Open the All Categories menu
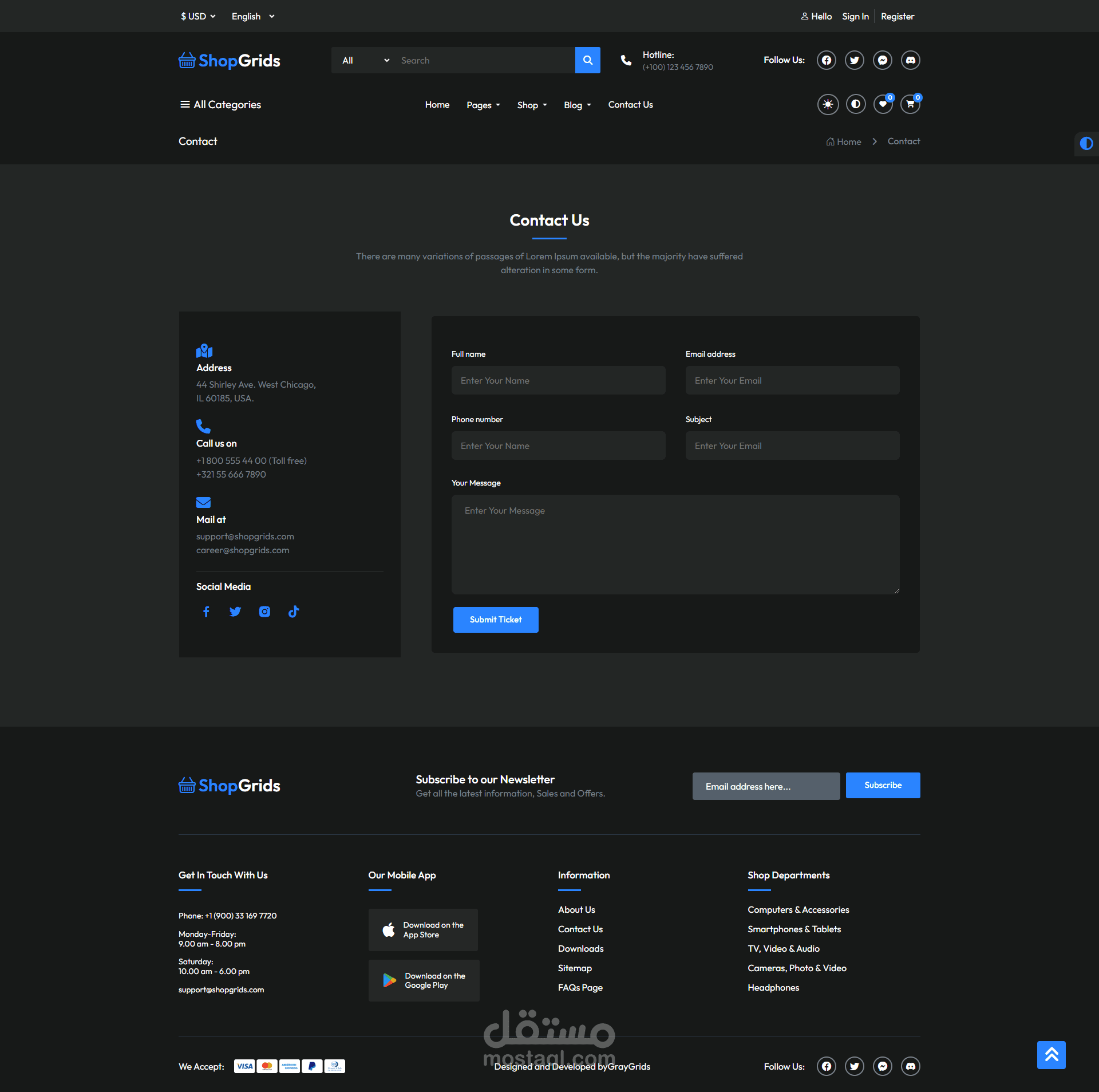The height and width of the screenshot is (1092, 1099). (x=220, y=104)
